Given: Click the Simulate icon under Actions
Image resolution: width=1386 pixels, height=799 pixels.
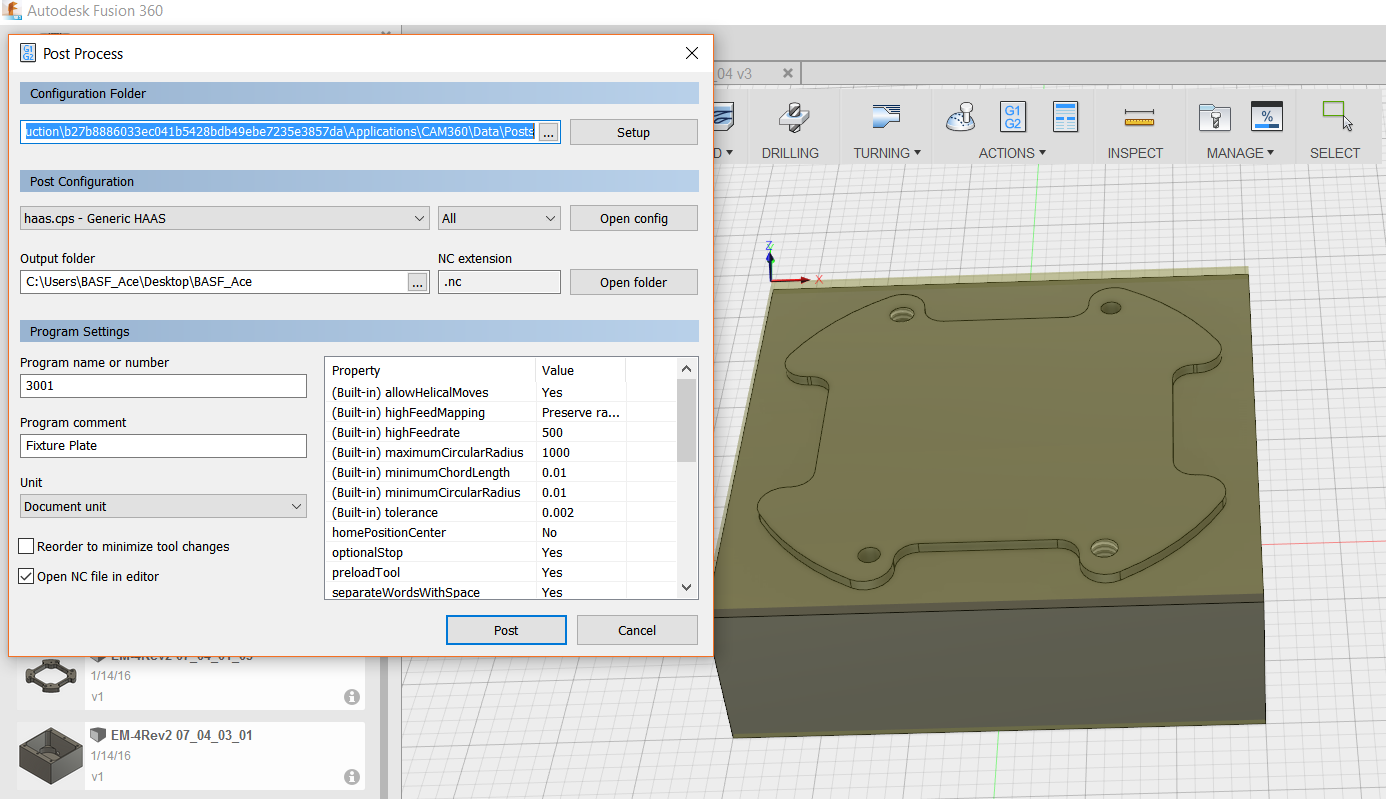Looking at the screenshot, I should tap(960, 117).
